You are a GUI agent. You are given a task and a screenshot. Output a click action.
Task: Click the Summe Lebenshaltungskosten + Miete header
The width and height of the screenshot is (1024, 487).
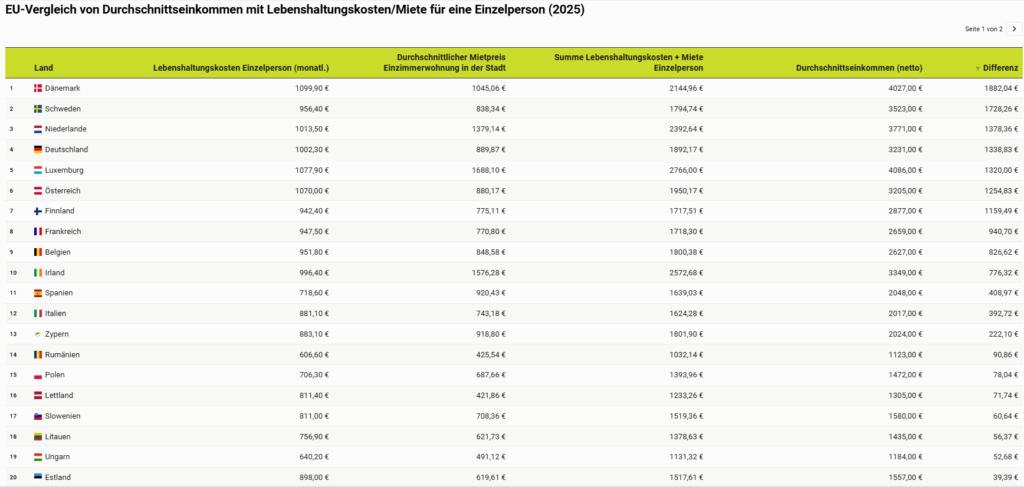point(628,62)
